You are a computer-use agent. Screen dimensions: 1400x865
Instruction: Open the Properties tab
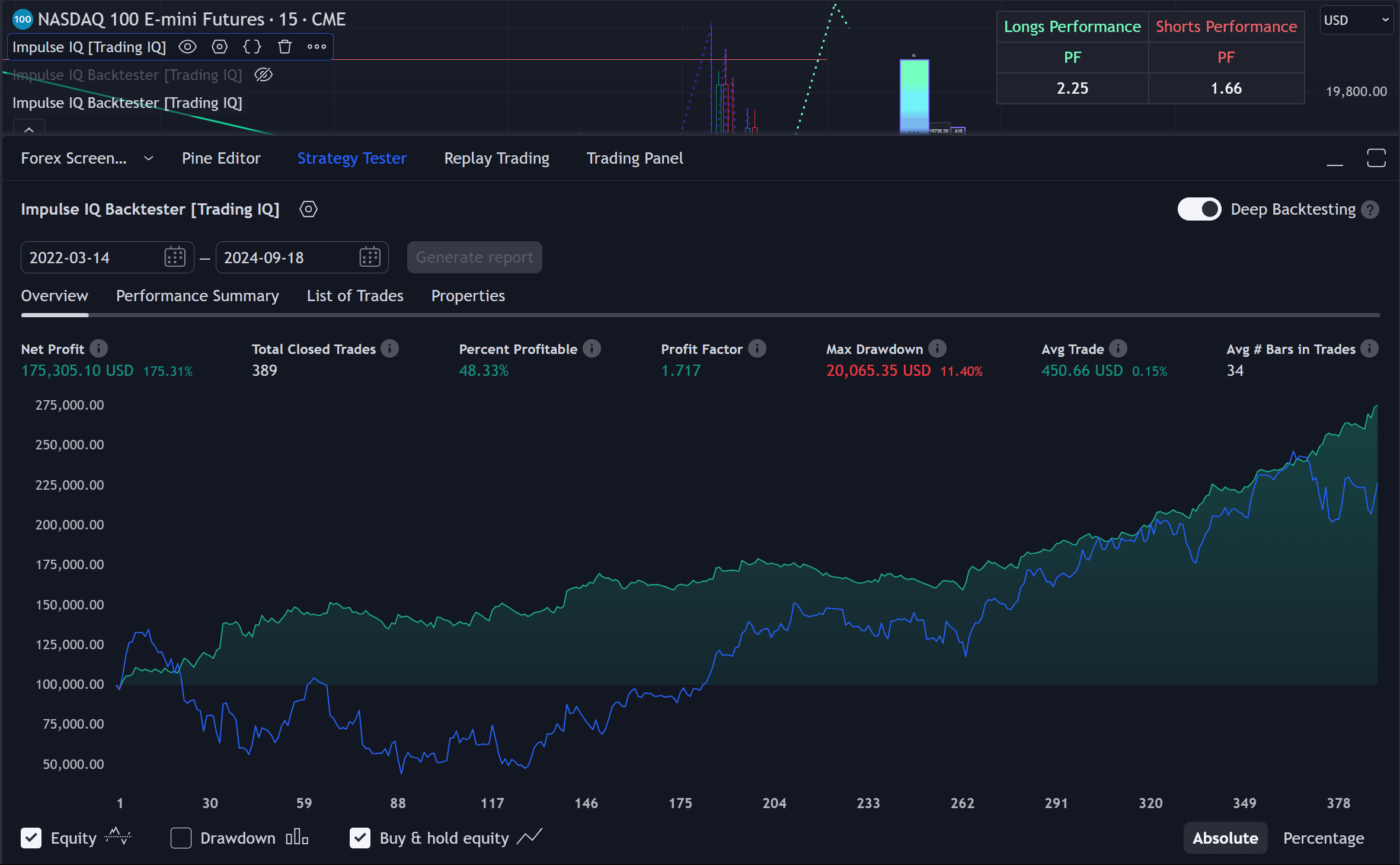(468, 296)
